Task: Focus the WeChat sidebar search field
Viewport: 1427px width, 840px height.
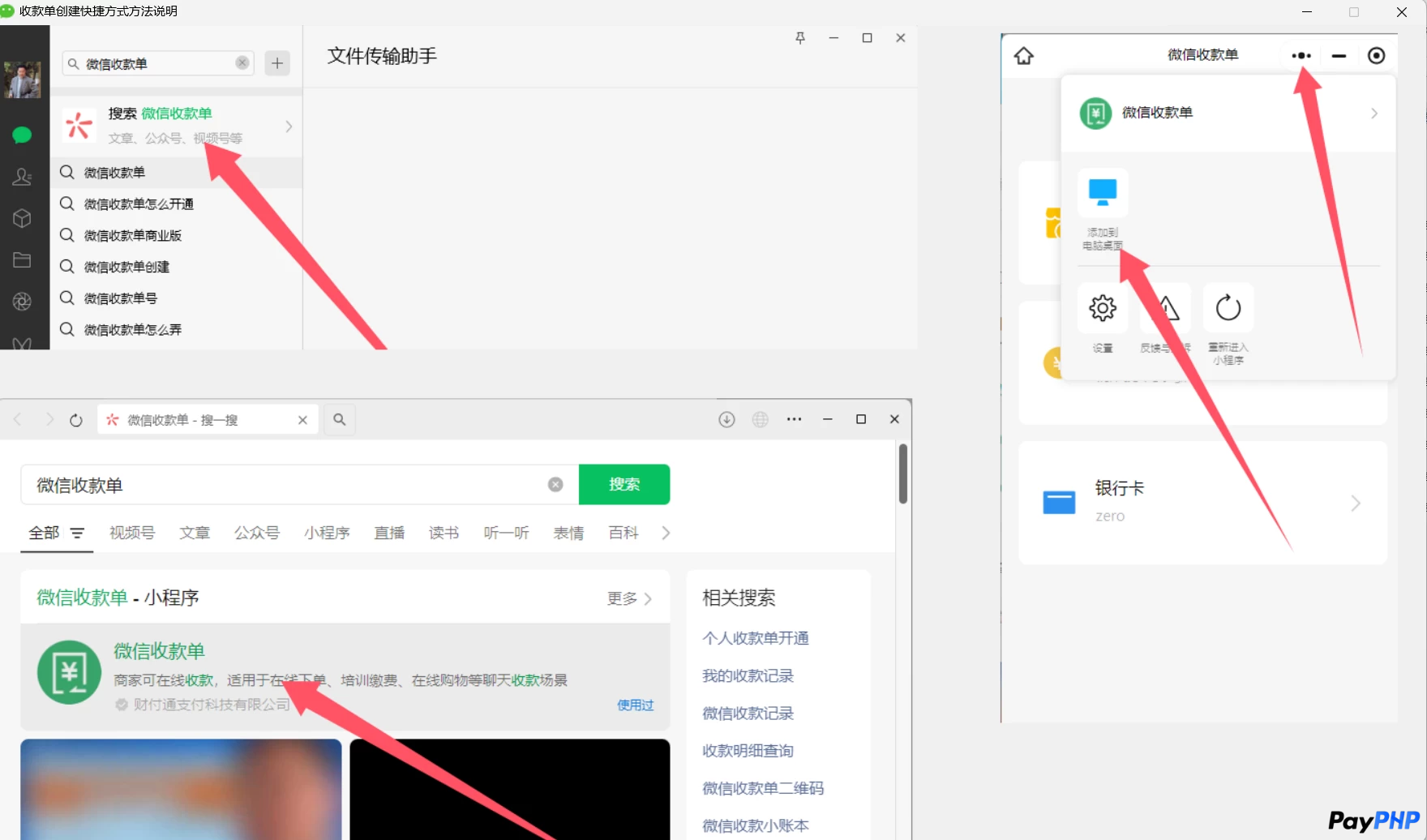Action: tap(158, 63)
